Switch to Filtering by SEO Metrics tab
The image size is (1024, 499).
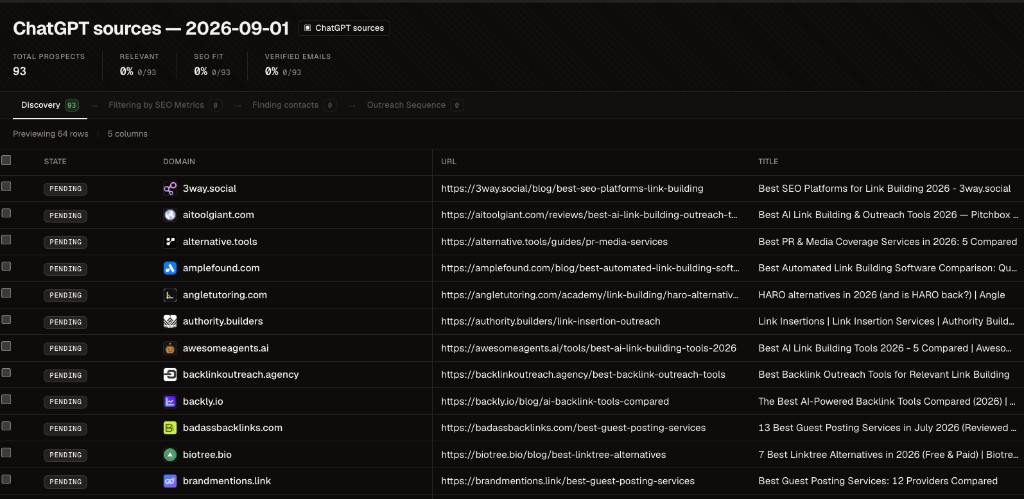[x=165, y=105]
